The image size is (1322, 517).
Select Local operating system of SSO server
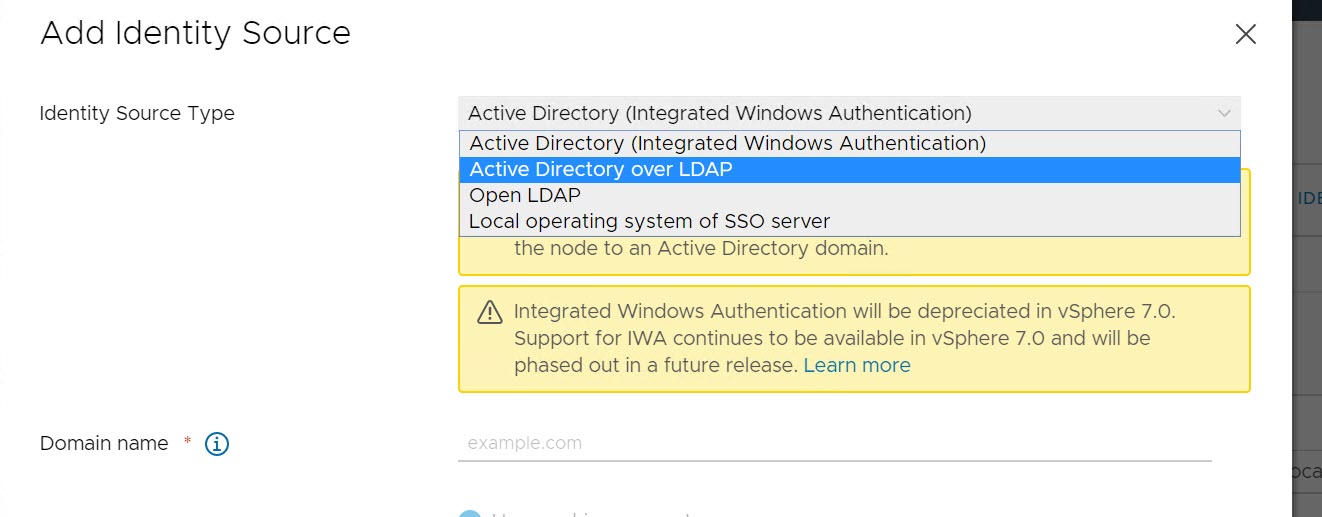tap(649, 221)
